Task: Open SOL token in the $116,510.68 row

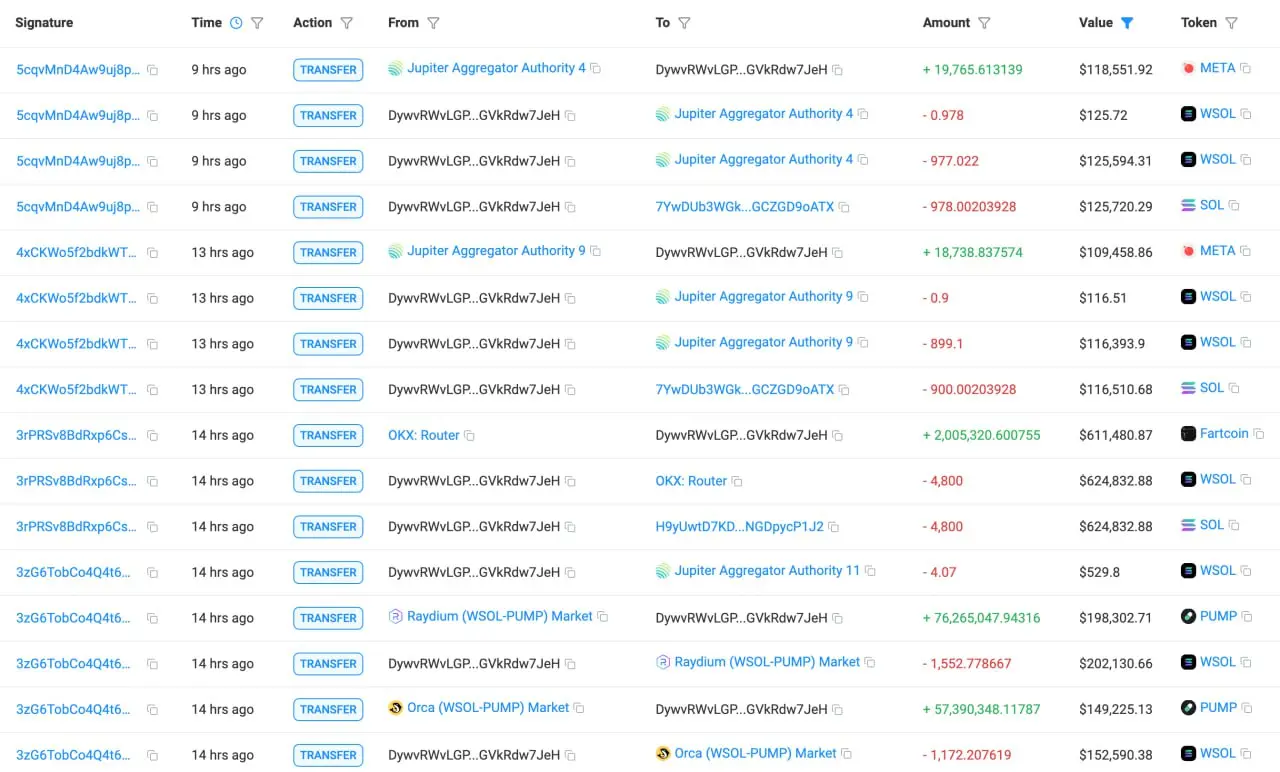Action: 1212,388
